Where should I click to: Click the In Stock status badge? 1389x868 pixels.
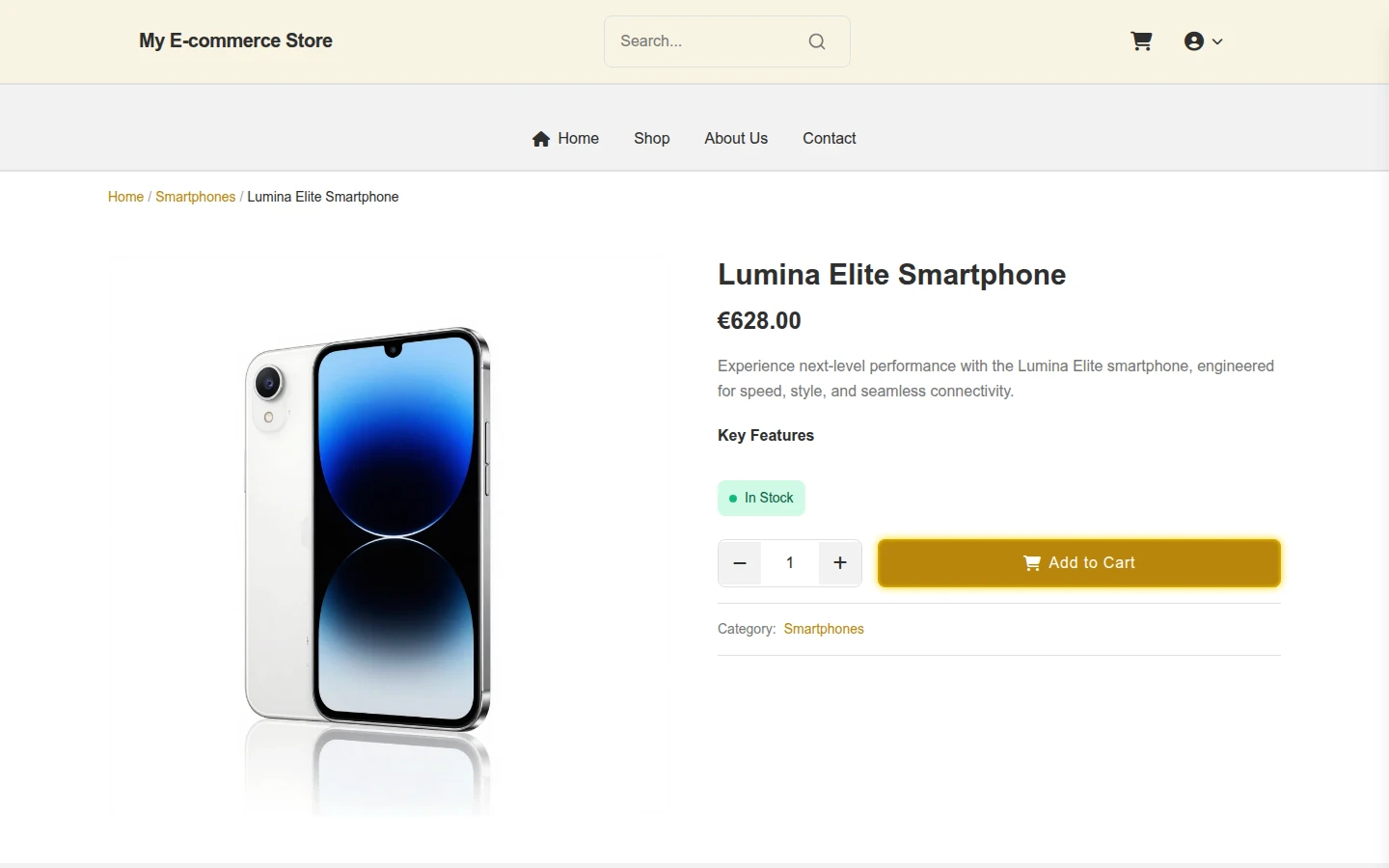tap(761, 498)
